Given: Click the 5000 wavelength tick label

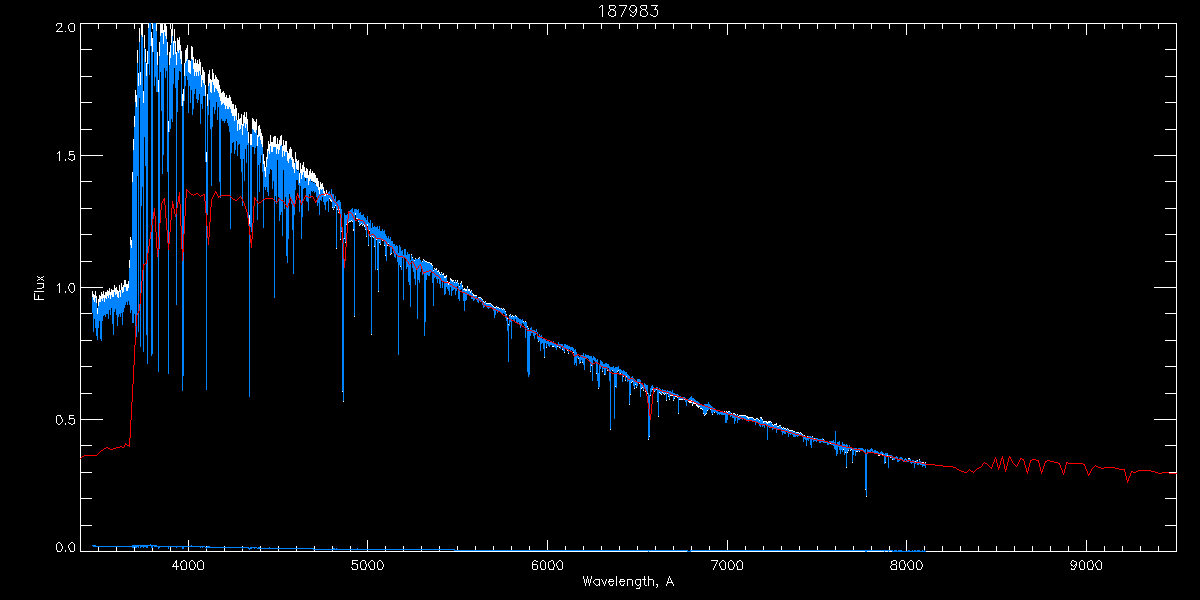Looking at the screenshot, I should pyautogui.click(x=368, y=567).
